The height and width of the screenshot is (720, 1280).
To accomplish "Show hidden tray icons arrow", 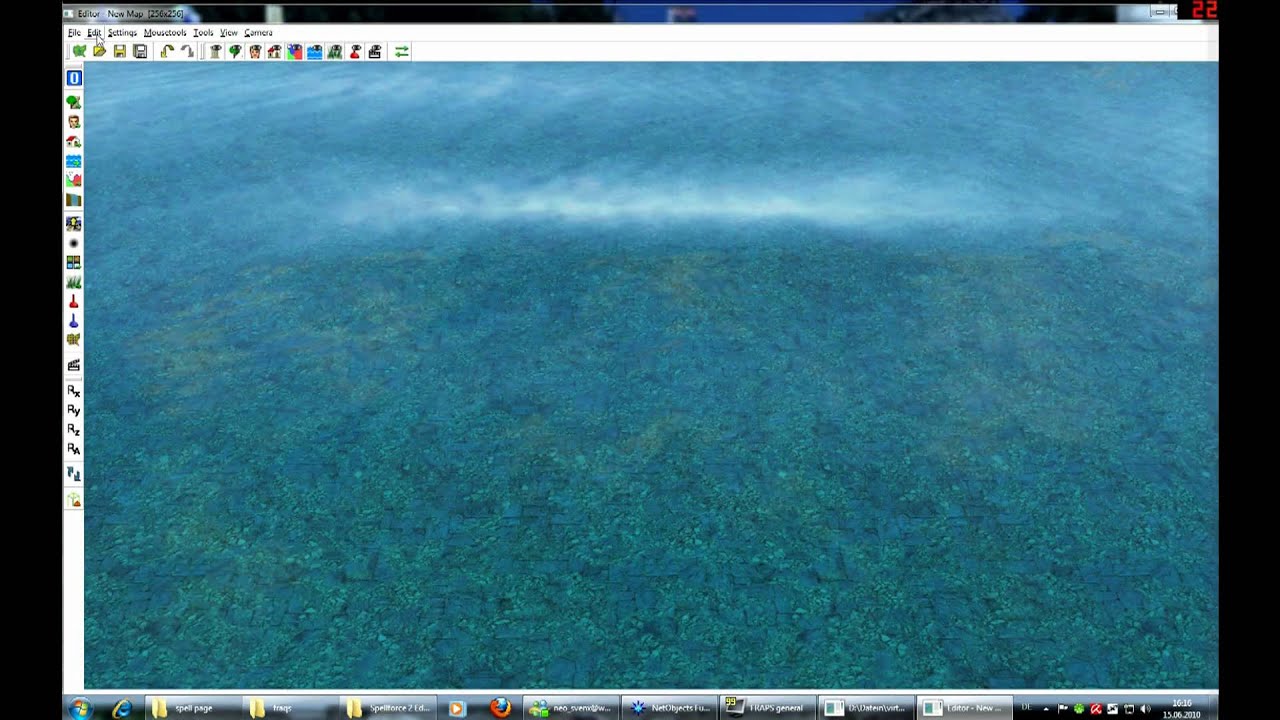I will [1046, 709].
